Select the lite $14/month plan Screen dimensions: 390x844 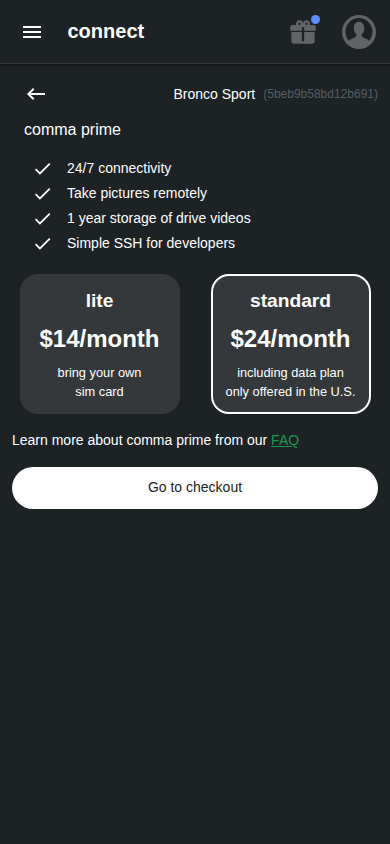100,344
